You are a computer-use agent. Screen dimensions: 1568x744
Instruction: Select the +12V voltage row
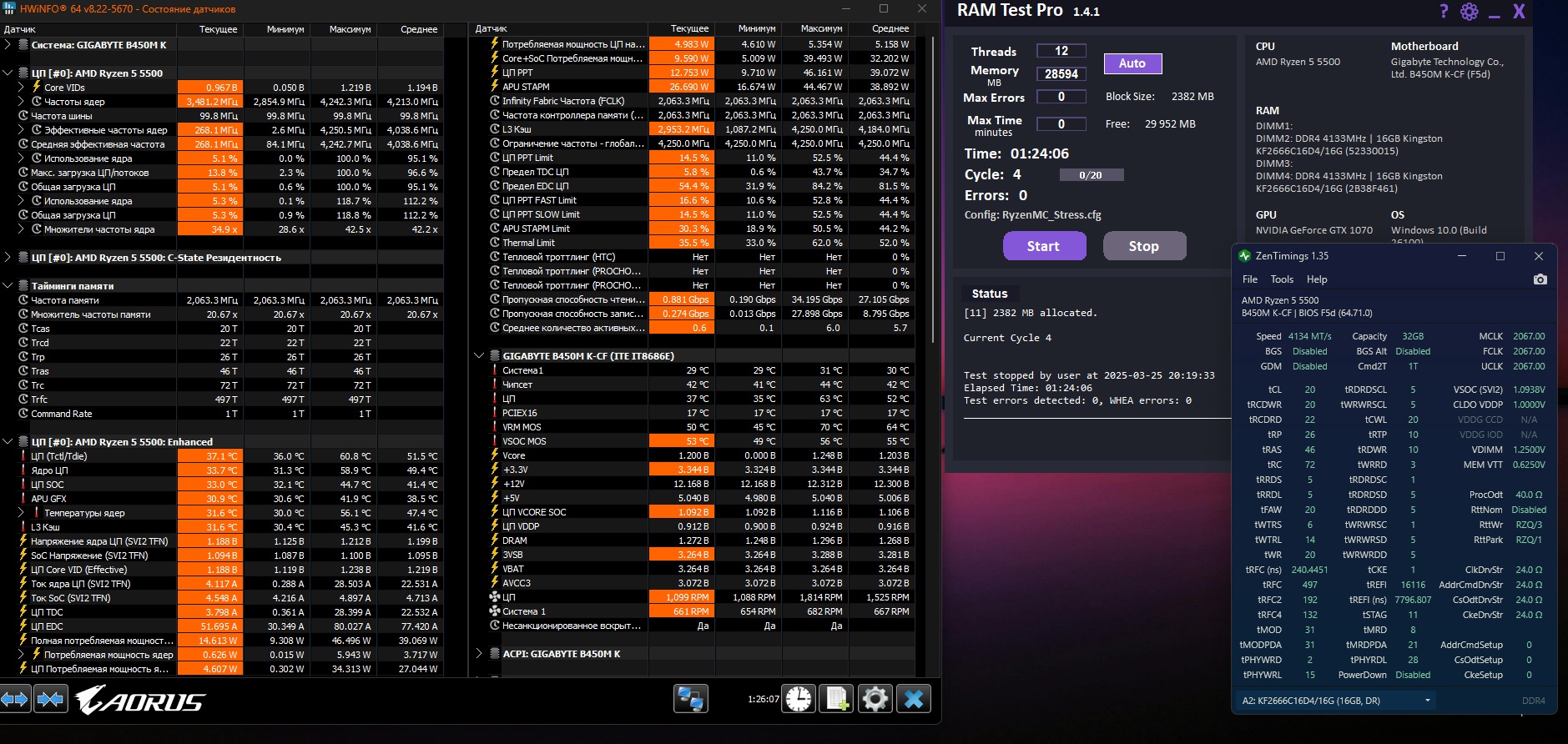point(694,484)
